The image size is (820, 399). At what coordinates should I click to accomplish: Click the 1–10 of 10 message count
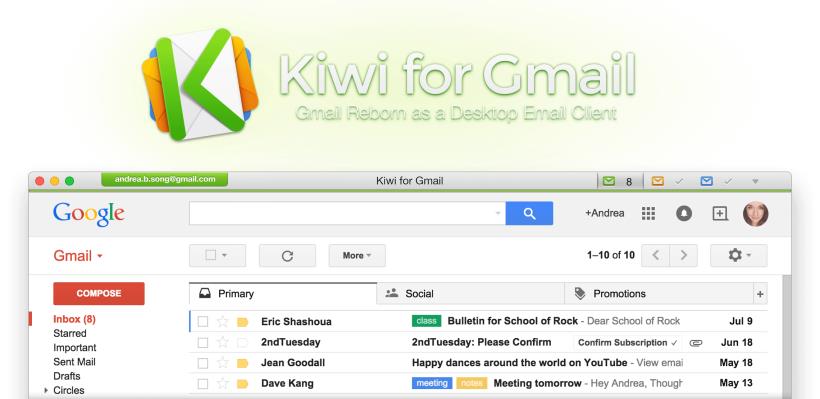click(x=611, y=255)
